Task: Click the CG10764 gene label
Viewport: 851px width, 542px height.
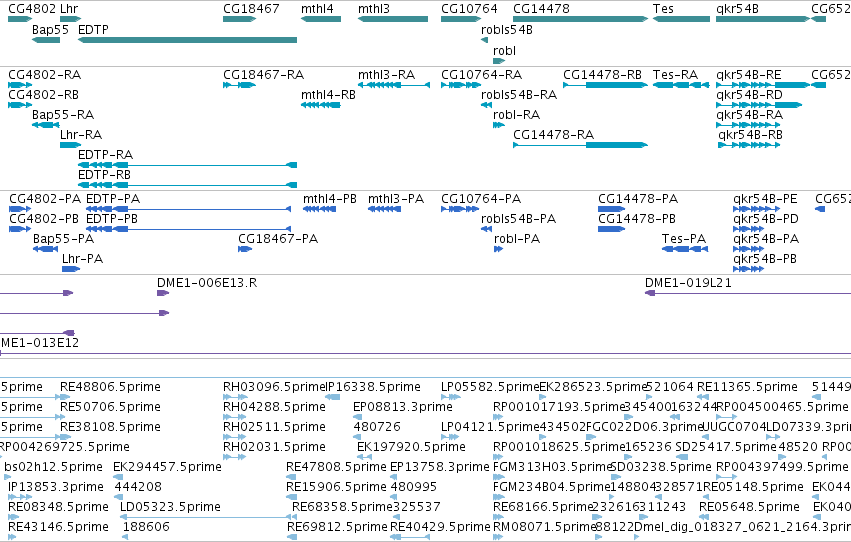Action: pyautogui.click(x=469, y=9)
